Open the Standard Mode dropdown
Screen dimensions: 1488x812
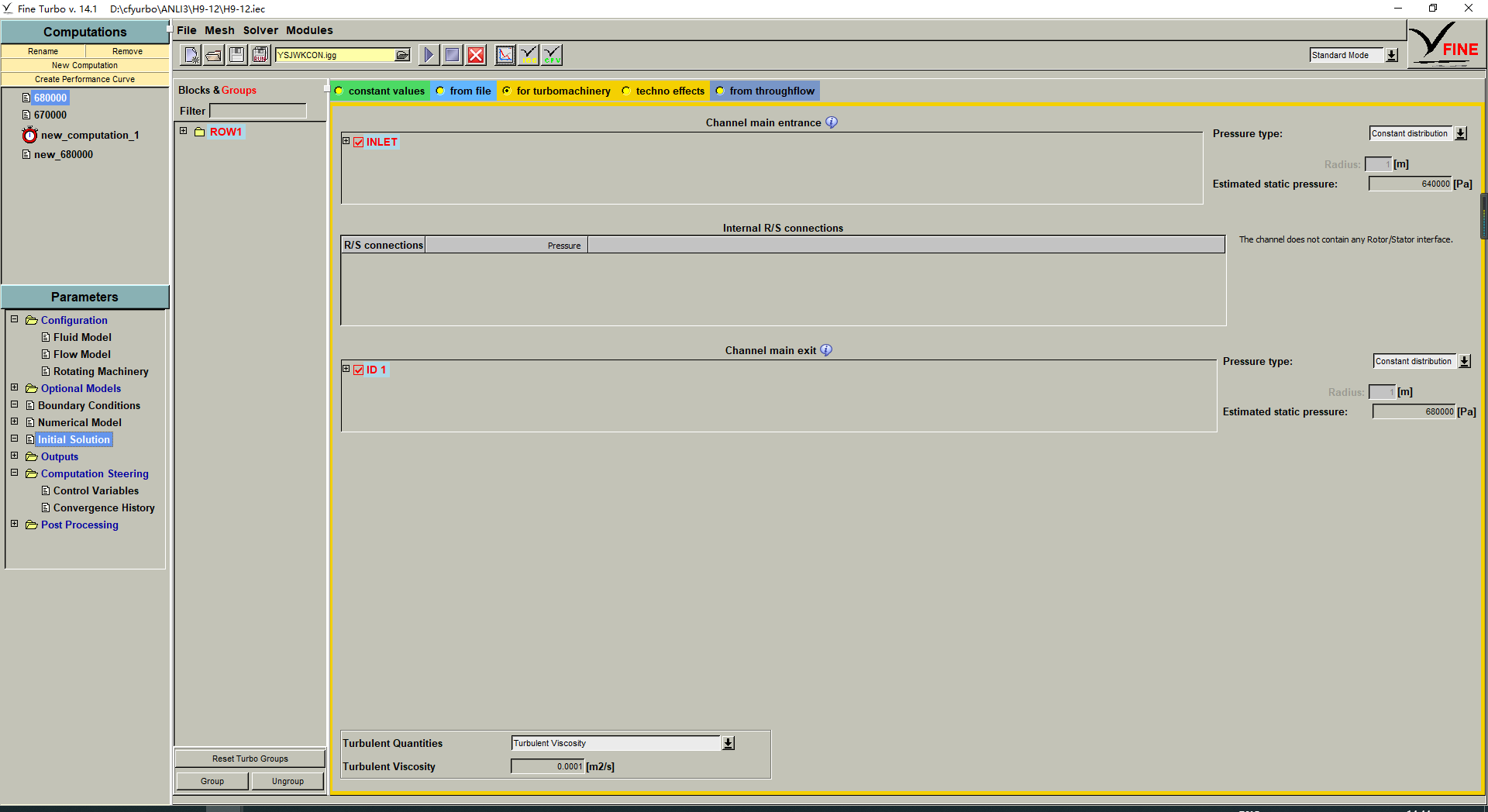tap(1392, 56)
